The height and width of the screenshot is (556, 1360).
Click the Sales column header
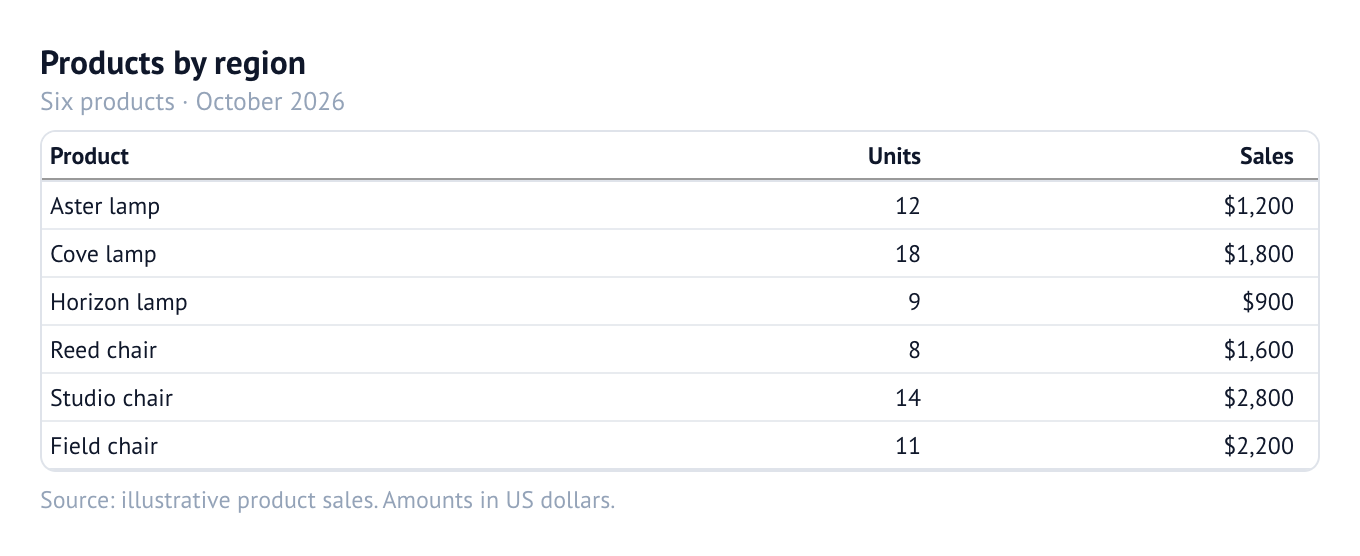pyautogui.click(x=1267, y=156)
